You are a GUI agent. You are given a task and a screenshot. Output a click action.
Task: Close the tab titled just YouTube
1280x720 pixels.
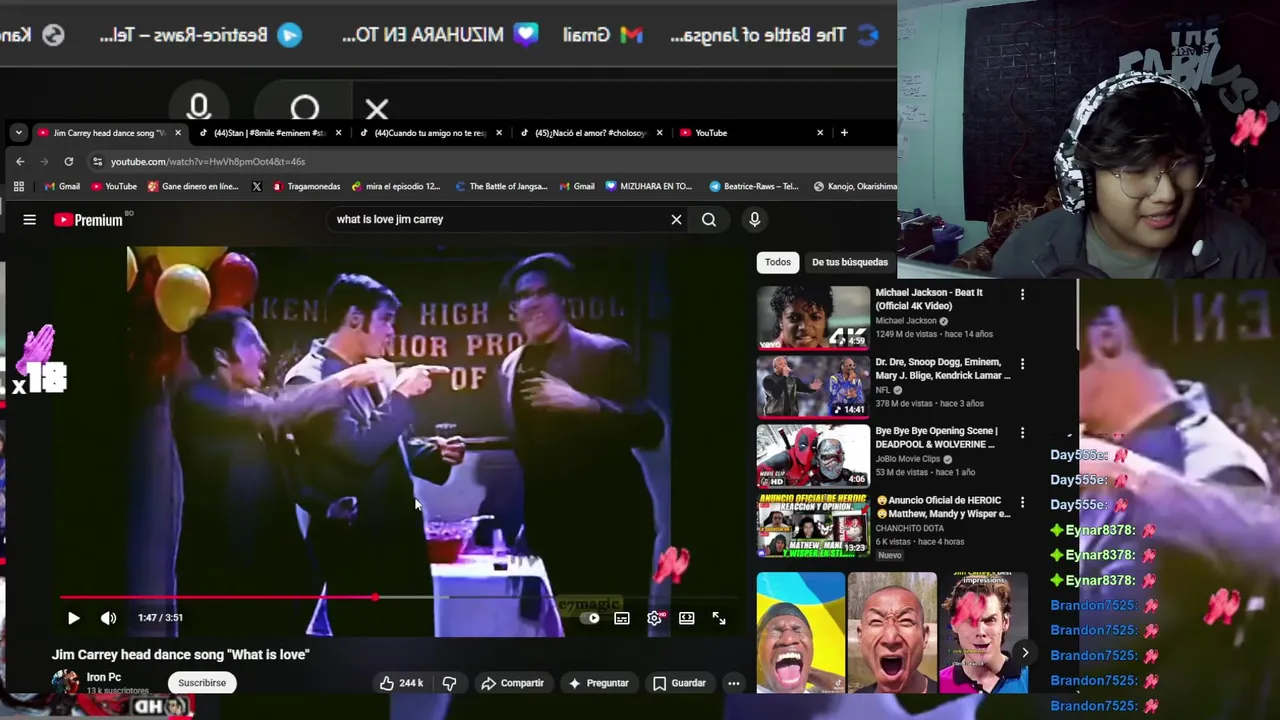tap(820, 132)
